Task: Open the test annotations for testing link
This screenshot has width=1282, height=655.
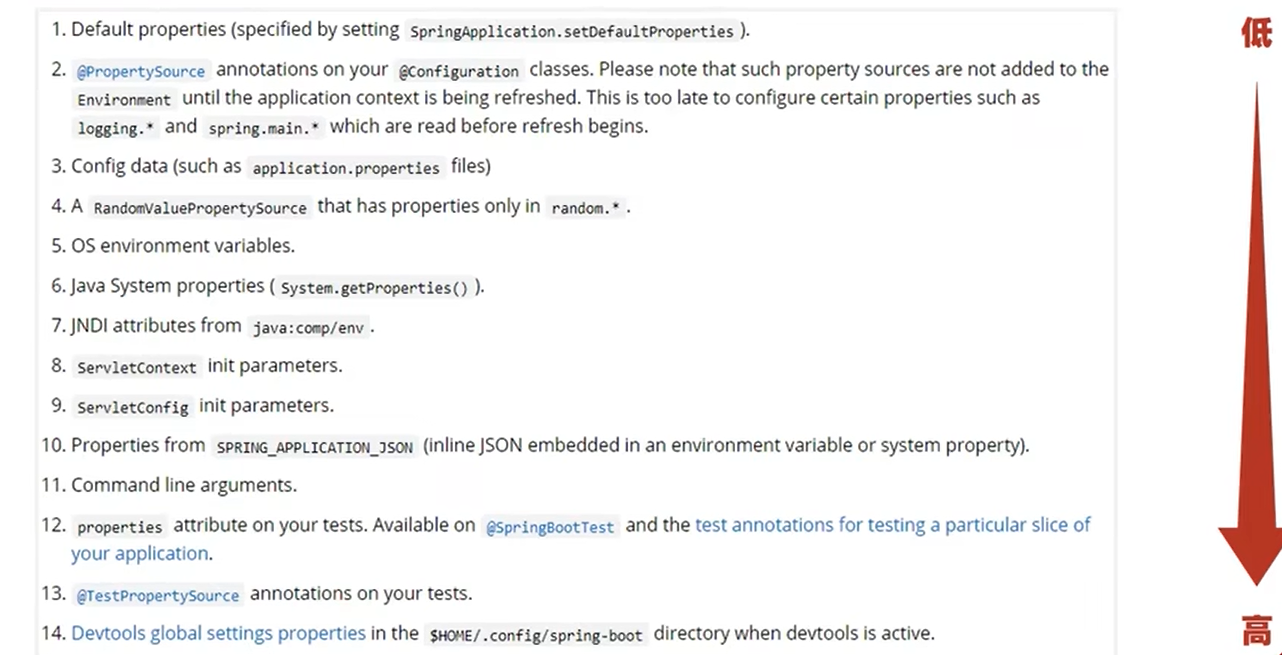Action: (893, 525)
